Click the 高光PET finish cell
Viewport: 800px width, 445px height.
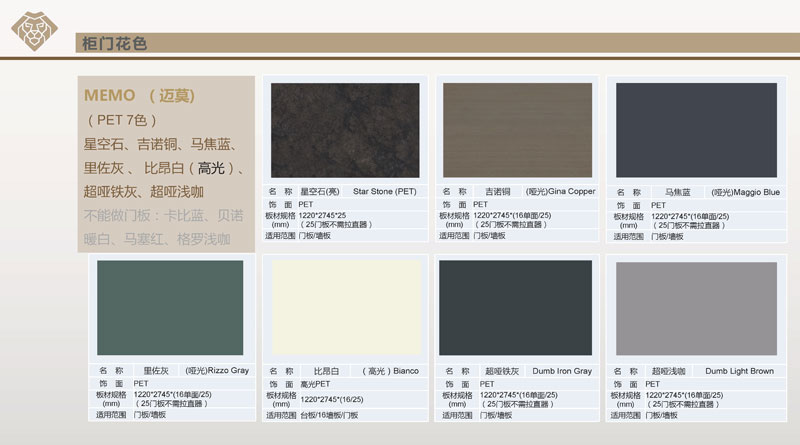click(x=315, y=384)
